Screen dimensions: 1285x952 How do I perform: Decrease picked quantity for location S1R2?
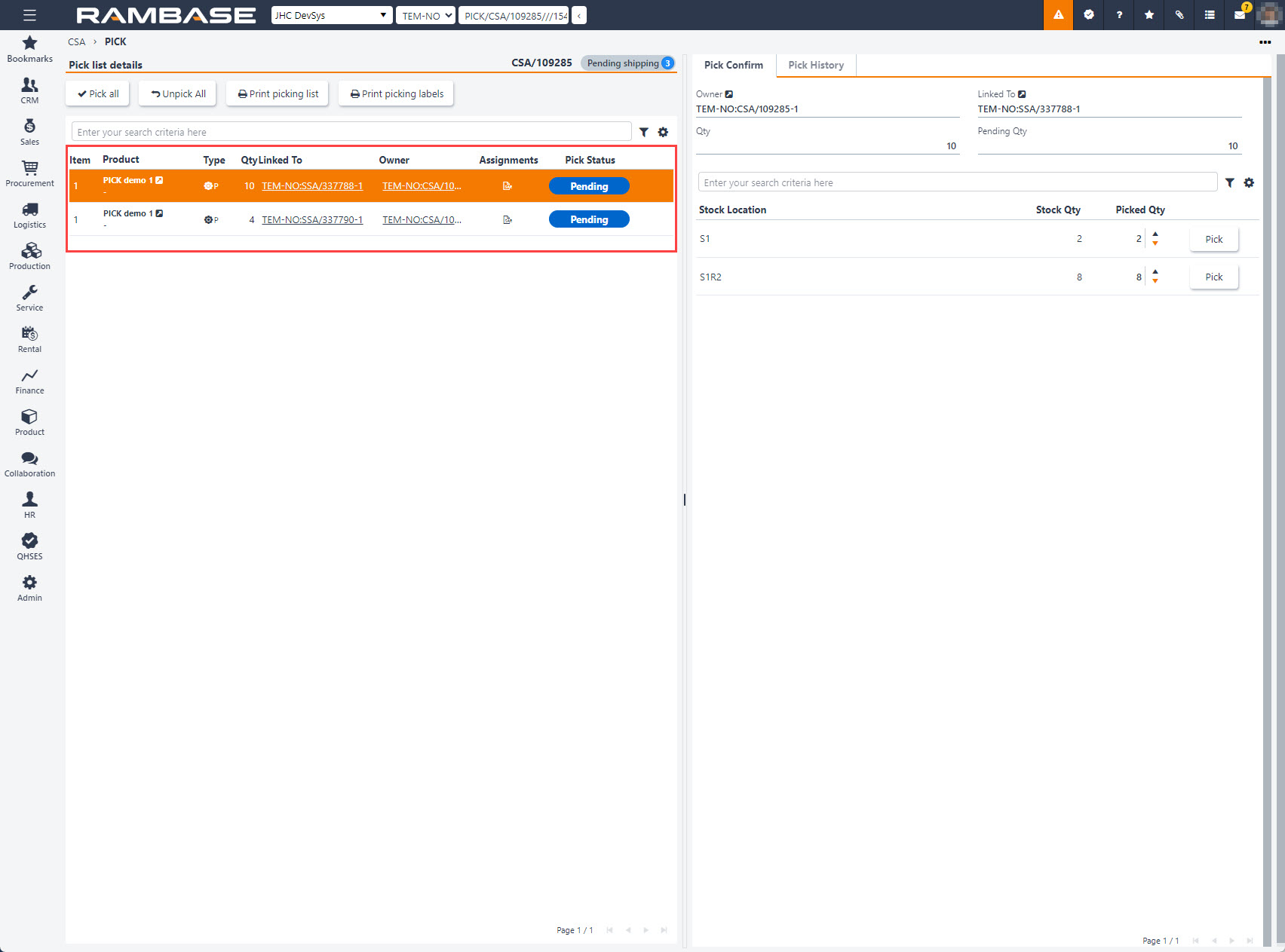click(1155, 281)
